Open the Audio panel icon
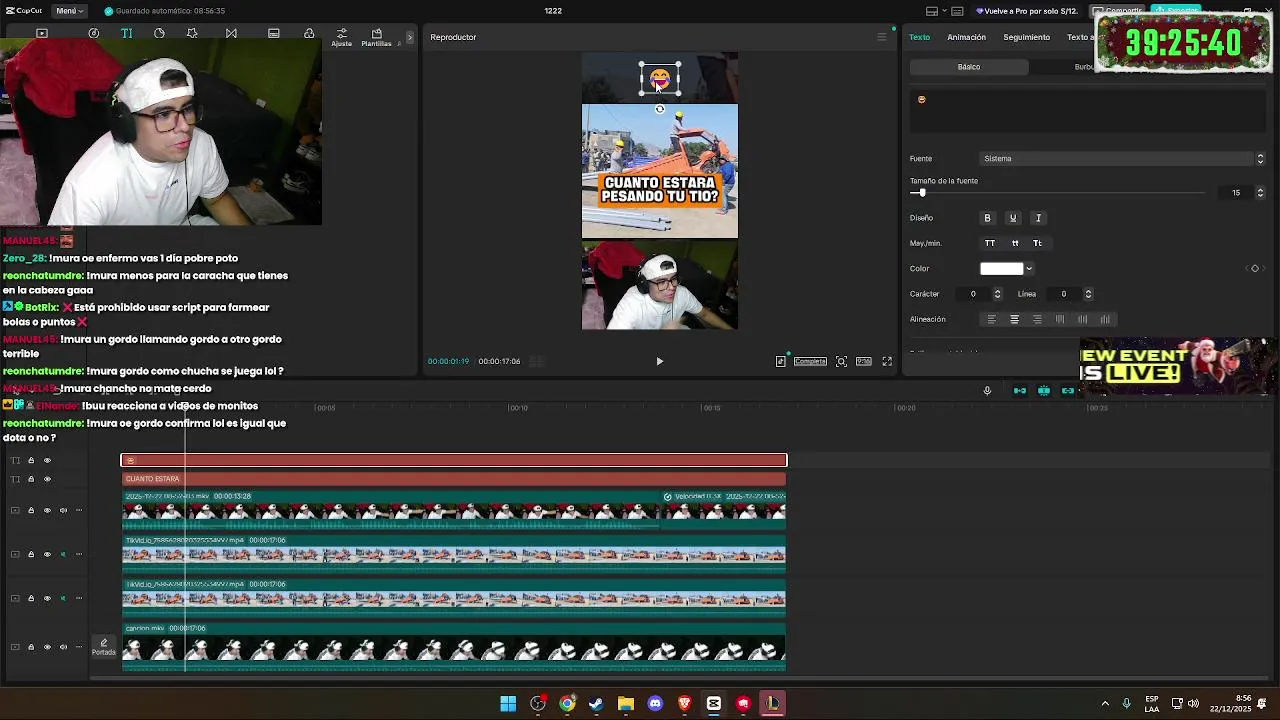This screenshot has width=1280, height=720. 94,34
